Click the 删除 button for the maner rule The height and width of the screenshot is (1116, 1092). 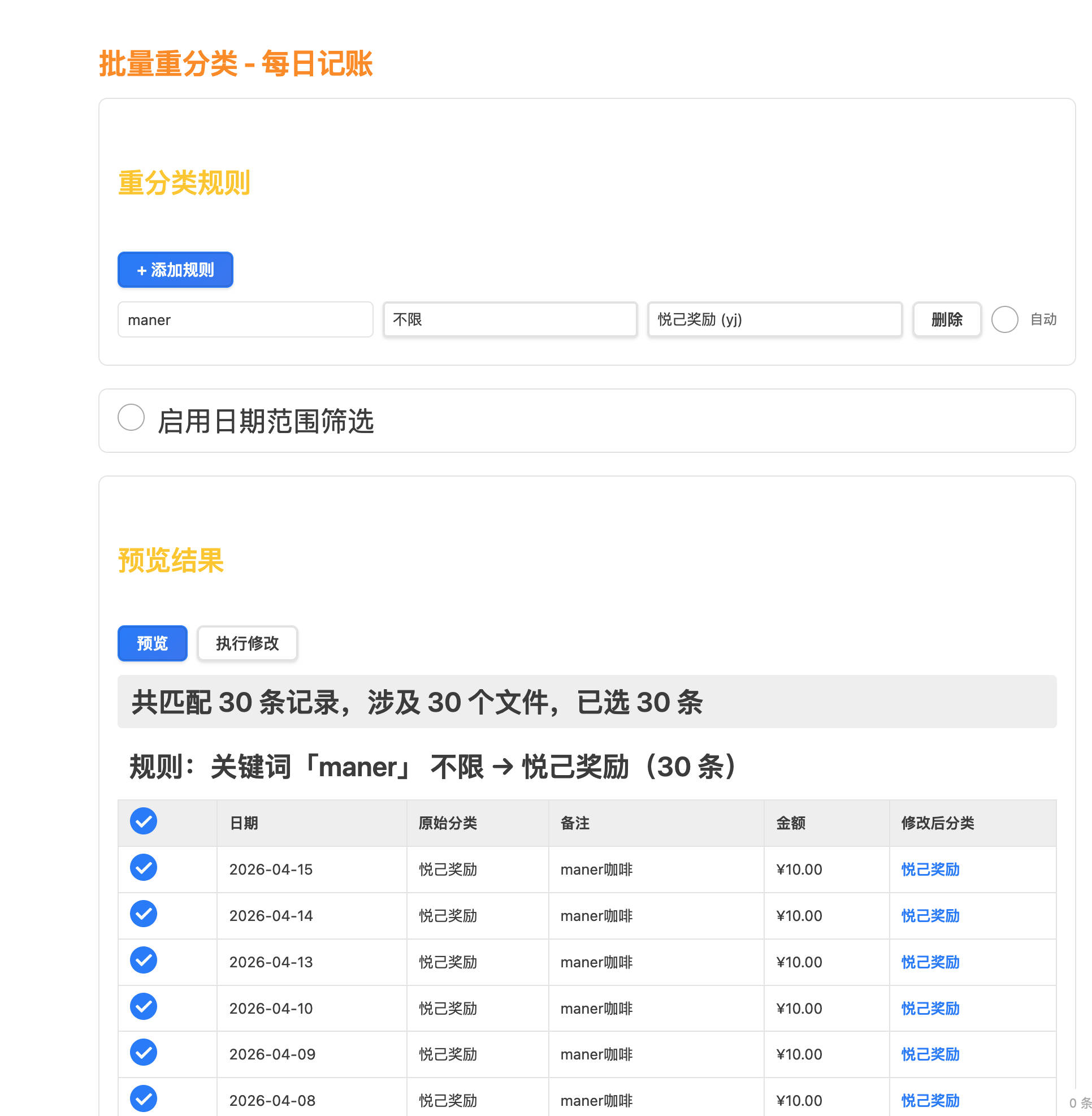946,319
